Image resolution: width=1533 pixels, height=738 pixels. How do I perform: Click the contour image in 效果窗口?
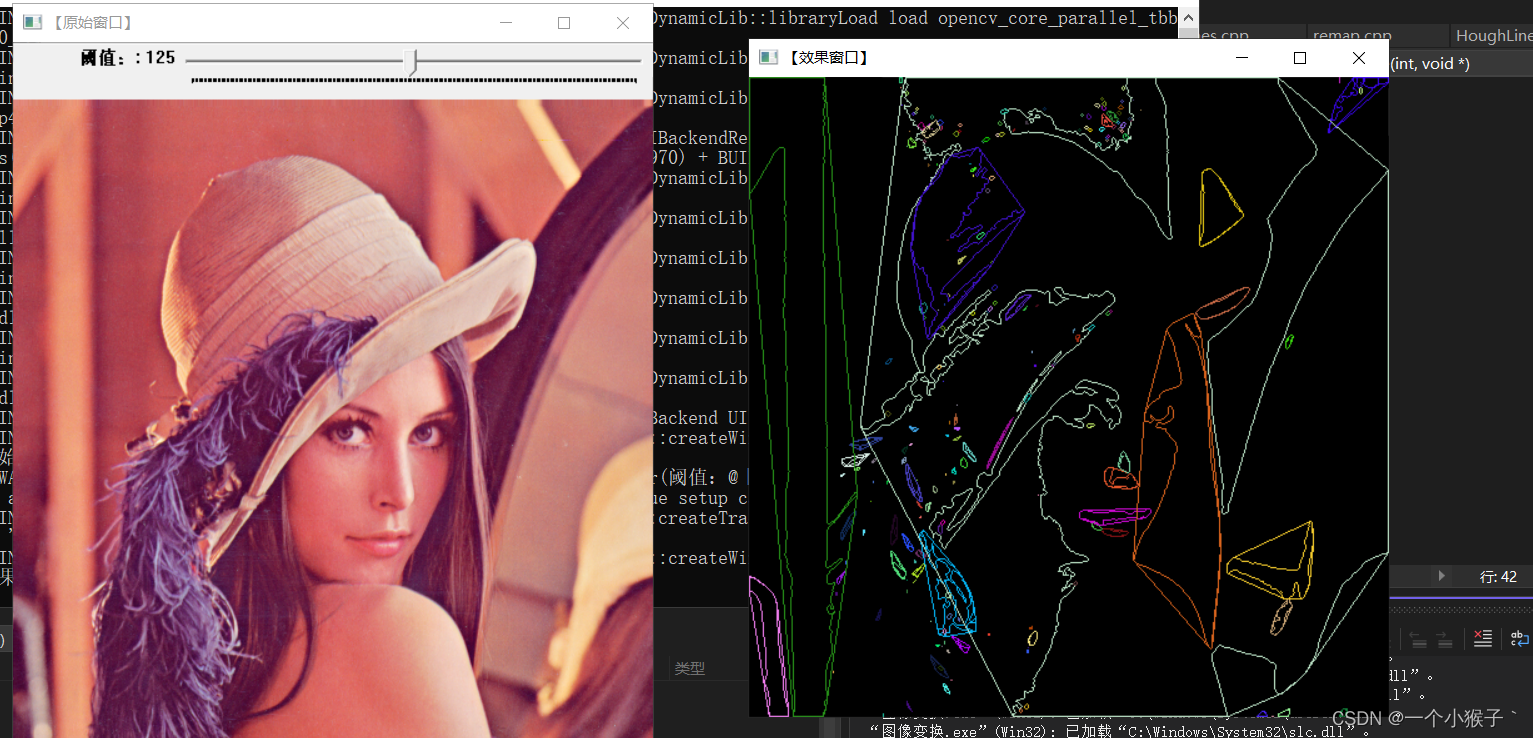1069,397
